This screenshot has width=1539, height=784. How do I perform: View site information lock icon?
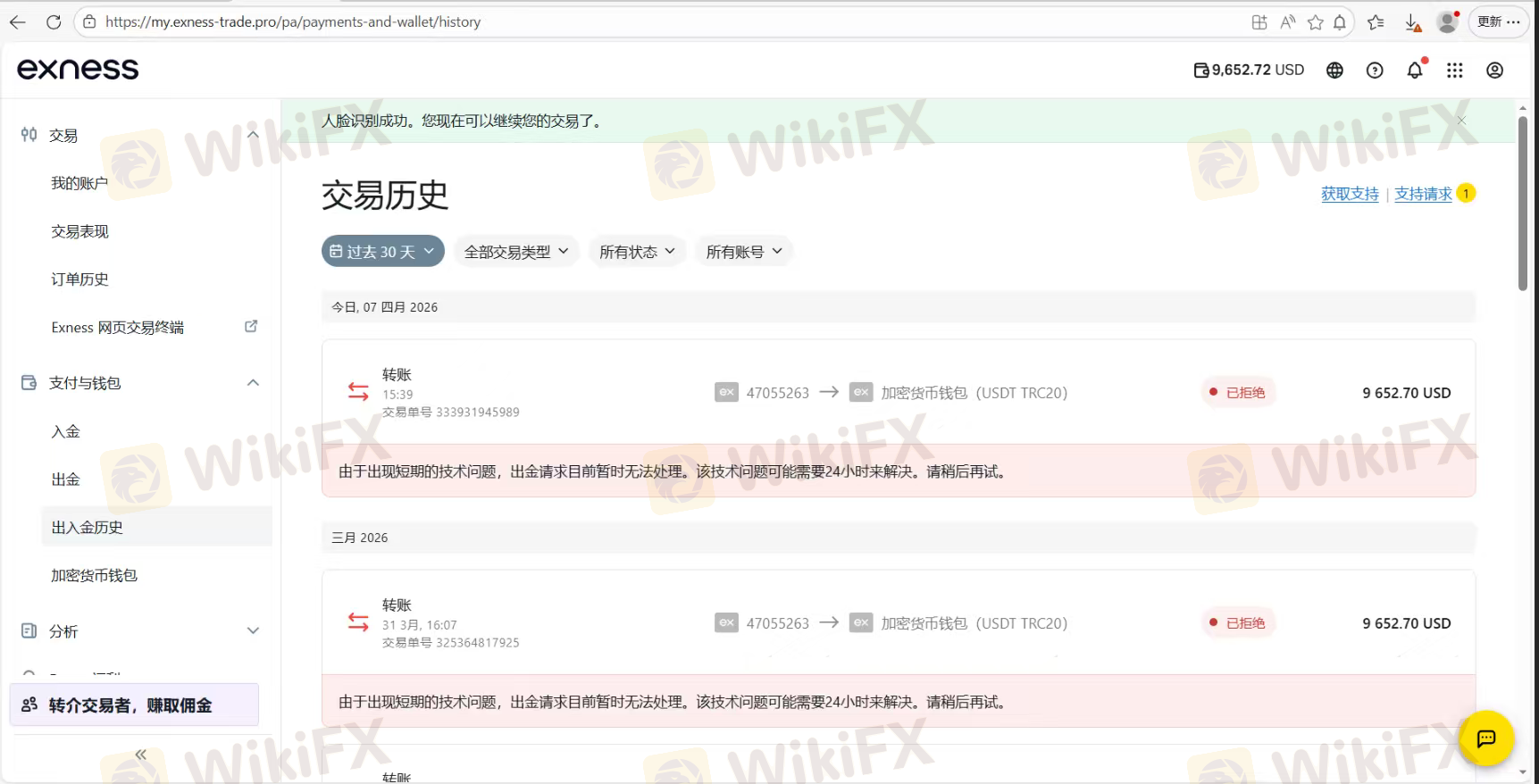(x=89, y=22)
